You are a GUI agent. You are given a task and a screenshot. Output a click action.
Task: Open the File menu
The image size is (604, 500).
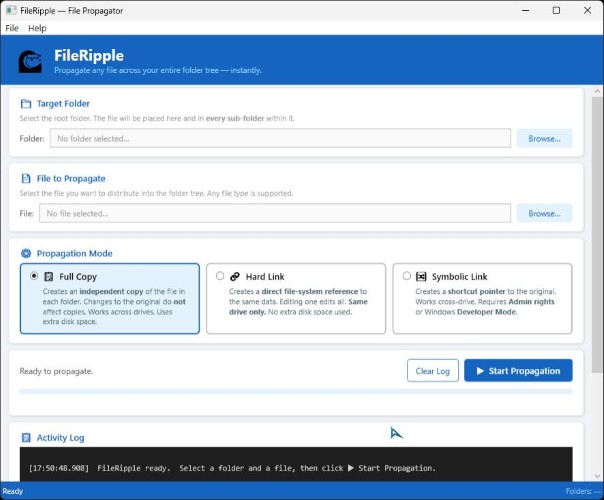tap(12, 28)
